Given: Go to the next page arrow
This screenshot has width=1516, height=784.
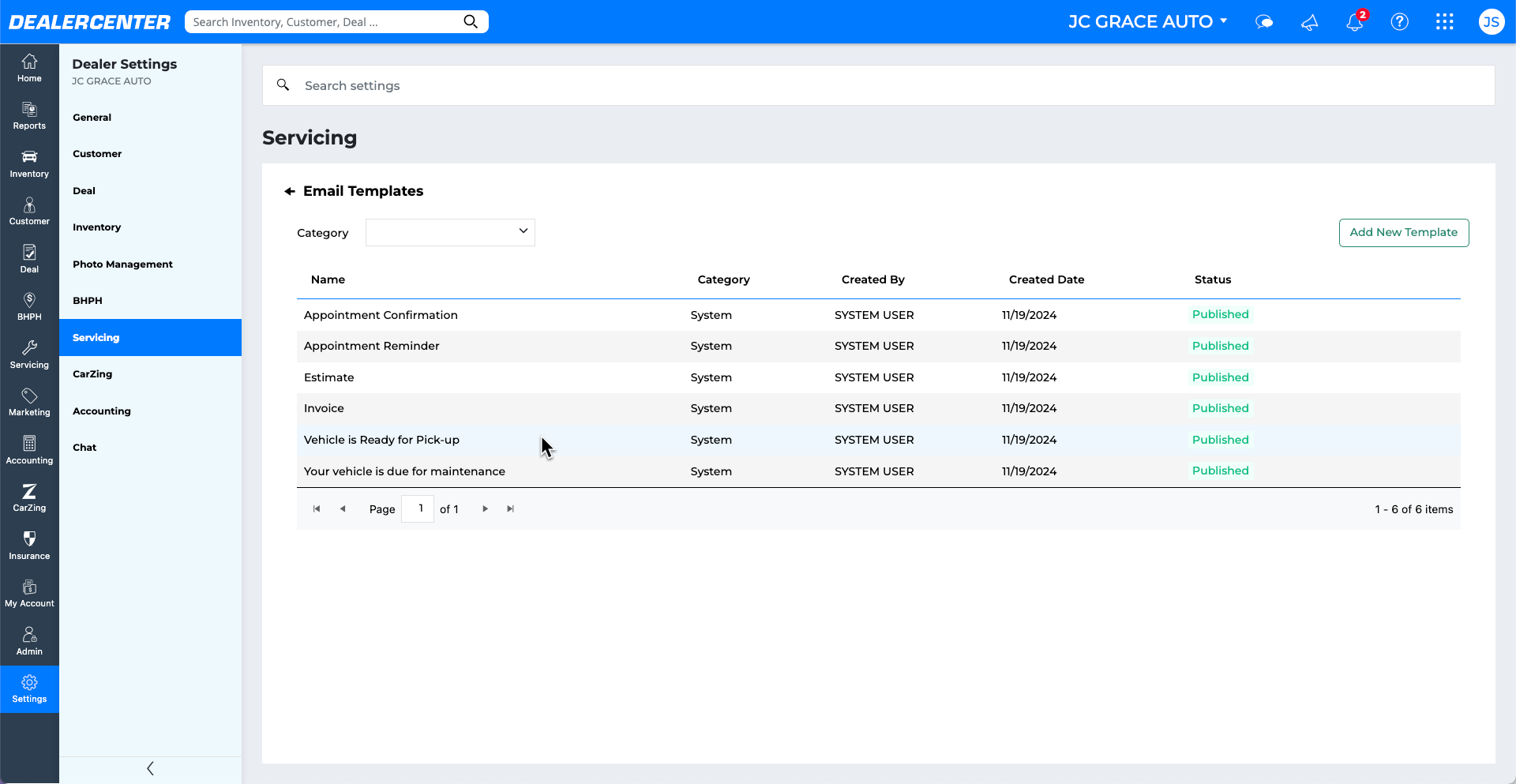Looking at the screenshot, I should tap(485, 509).
